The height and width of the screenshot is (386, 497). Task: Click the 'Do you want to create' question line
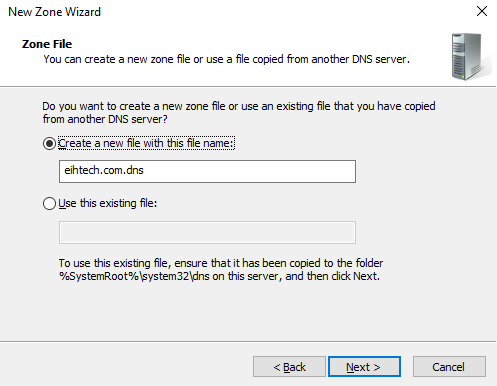click(x=239, y=106)
